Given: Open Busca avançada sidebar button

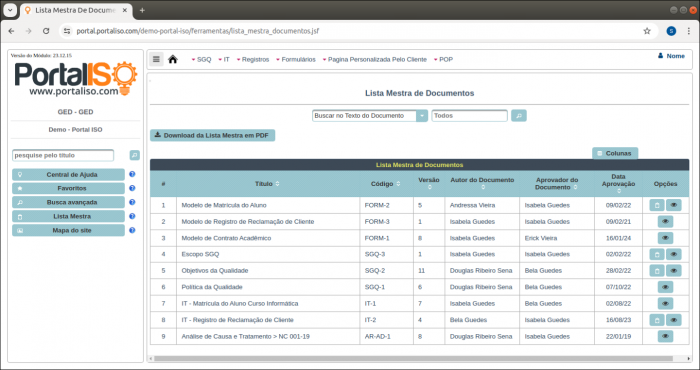Looking at the screenshot, I should (x=68, y=202).
